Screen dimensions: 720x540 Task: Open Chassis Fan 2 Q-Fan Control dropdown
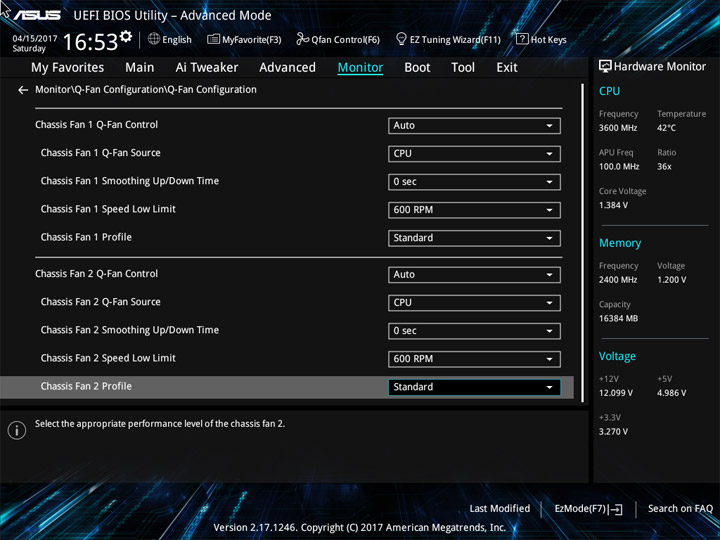coord(474,275)
